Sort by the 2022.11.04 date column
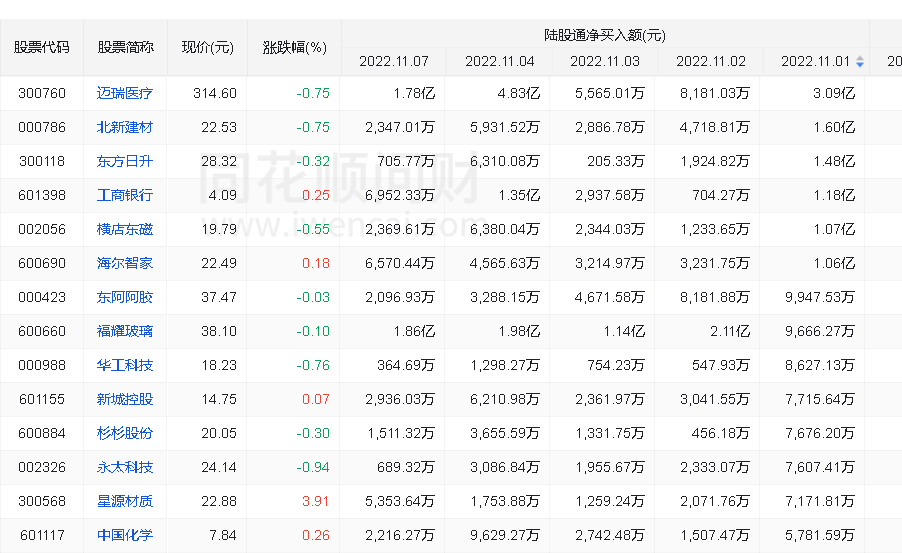This screenshot has width=902, height=553. click(x=500, y=62)
